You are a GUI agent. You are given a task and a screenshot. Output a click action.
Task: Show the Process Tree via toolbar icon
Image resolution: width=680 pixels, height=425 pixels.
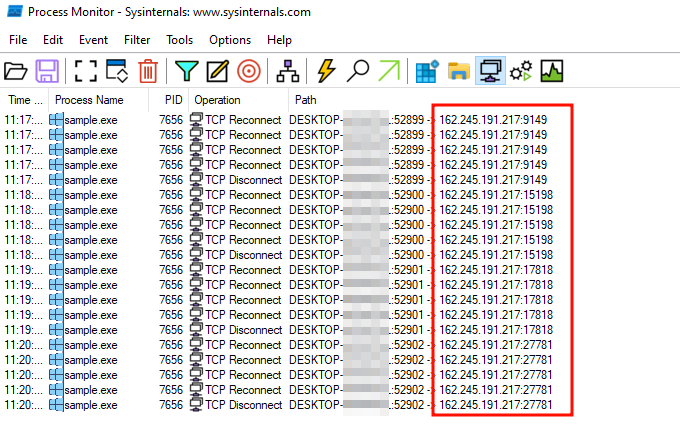click(x=288, y=71)
